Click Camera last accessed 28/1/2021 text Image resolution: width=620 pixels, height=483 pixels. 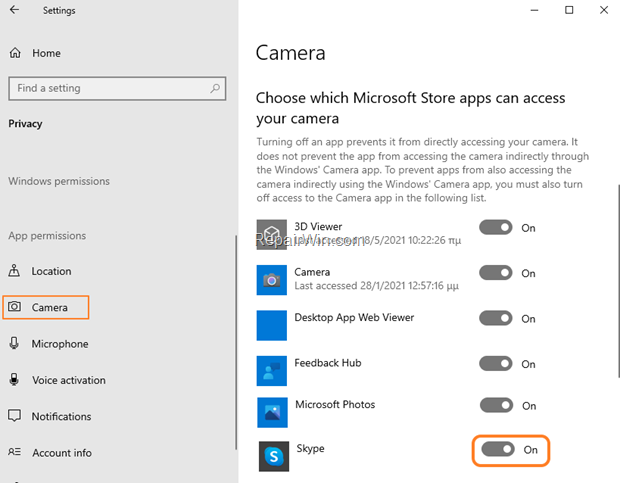coord(376,286)
